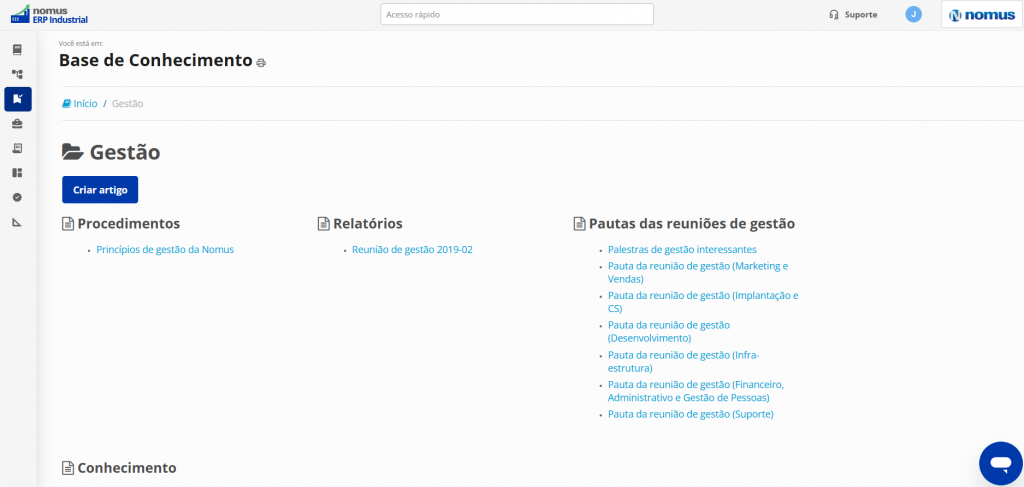Screen dimensions: 1024x487
Task: Click the triangle ruler sidebar icon
Action: coord(17,222)
